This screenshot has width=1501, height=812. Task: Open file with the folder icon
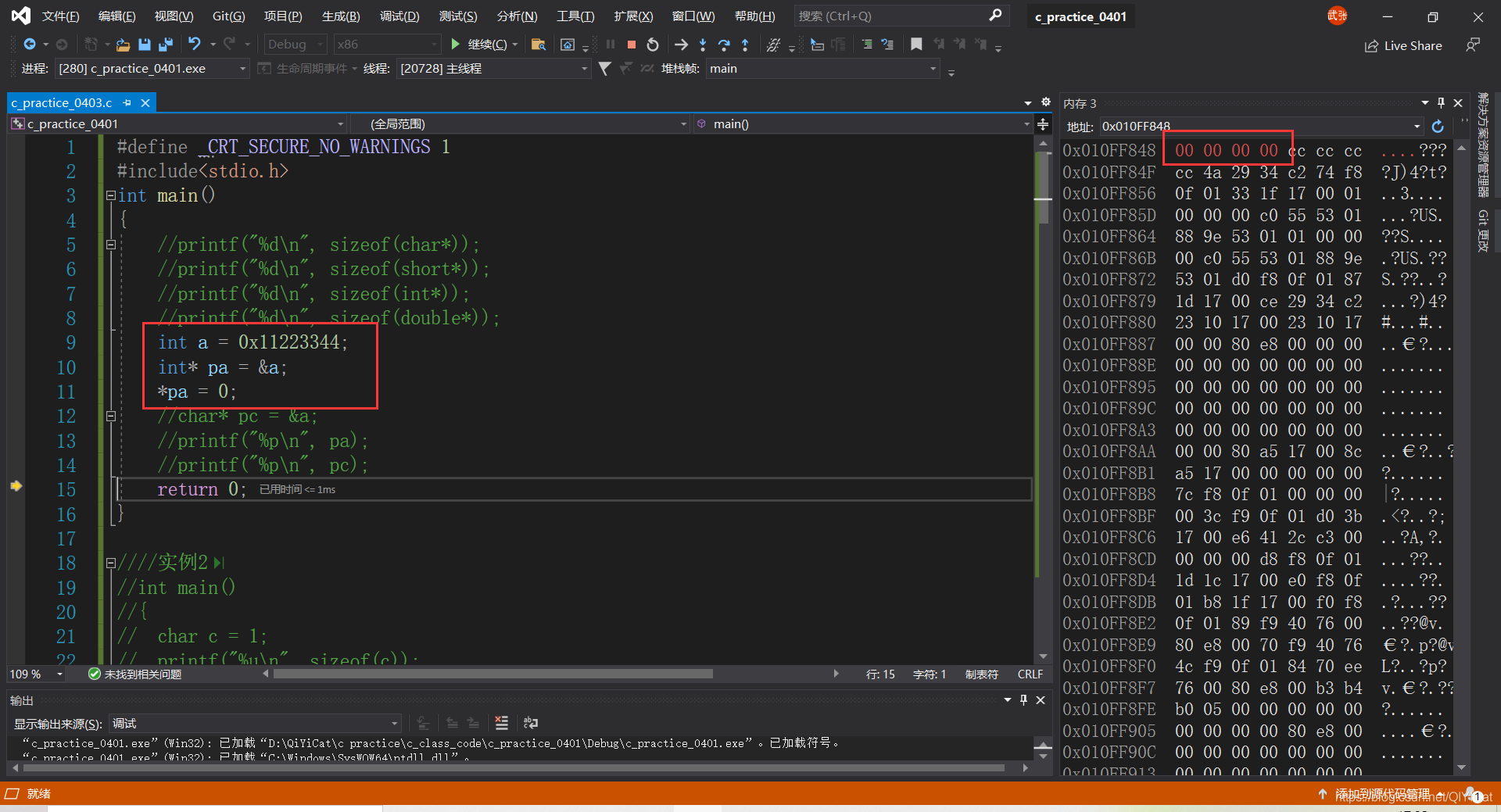click(x=123, y=45)
